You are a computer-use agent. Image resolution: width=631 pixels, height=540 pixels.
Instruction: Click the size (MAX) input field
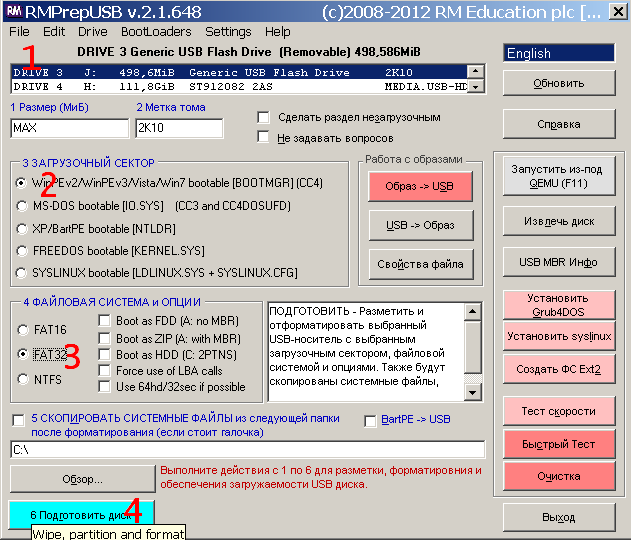pos(69,128)
